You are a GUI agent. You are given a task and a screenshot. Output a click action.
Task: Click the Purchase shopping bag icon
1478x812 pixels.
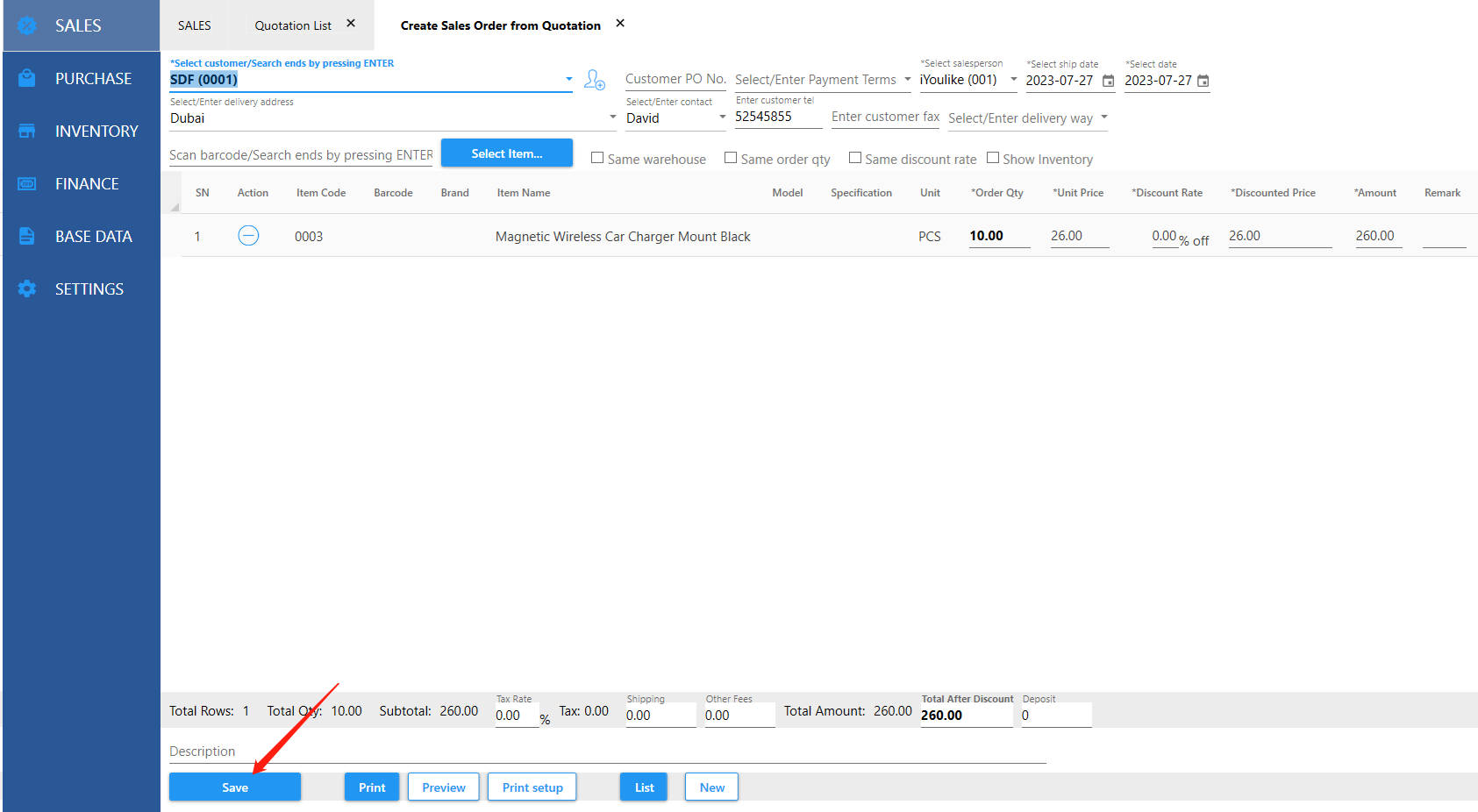[x=27, y=78]
